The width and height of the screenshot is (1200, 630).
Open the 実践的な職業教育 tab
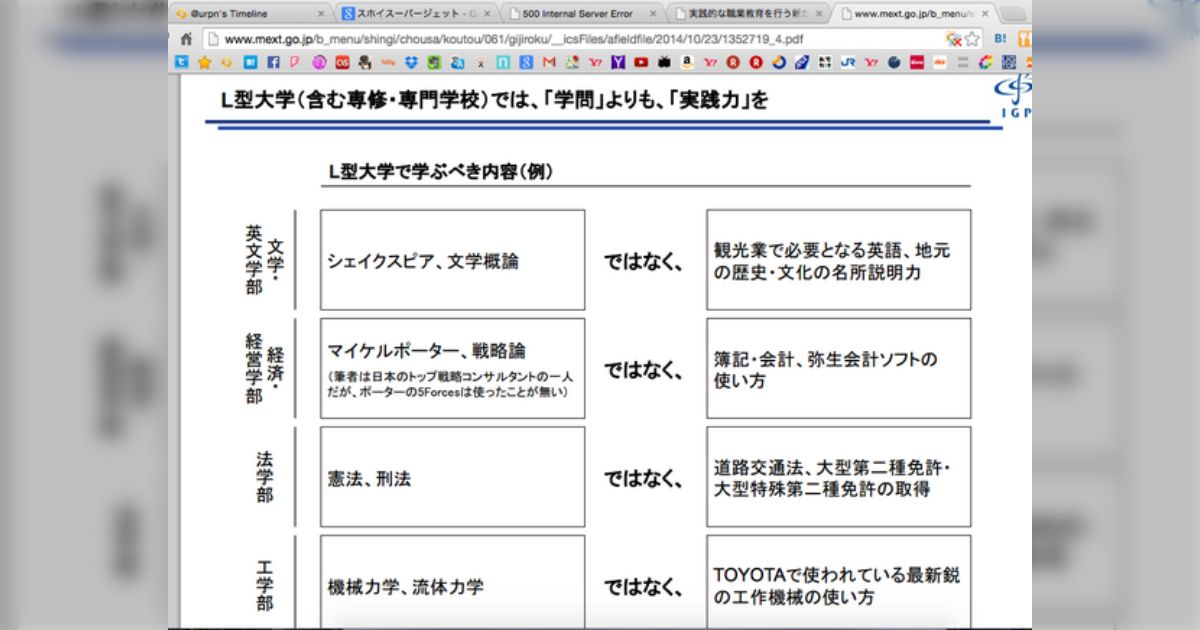coord(745,14)
